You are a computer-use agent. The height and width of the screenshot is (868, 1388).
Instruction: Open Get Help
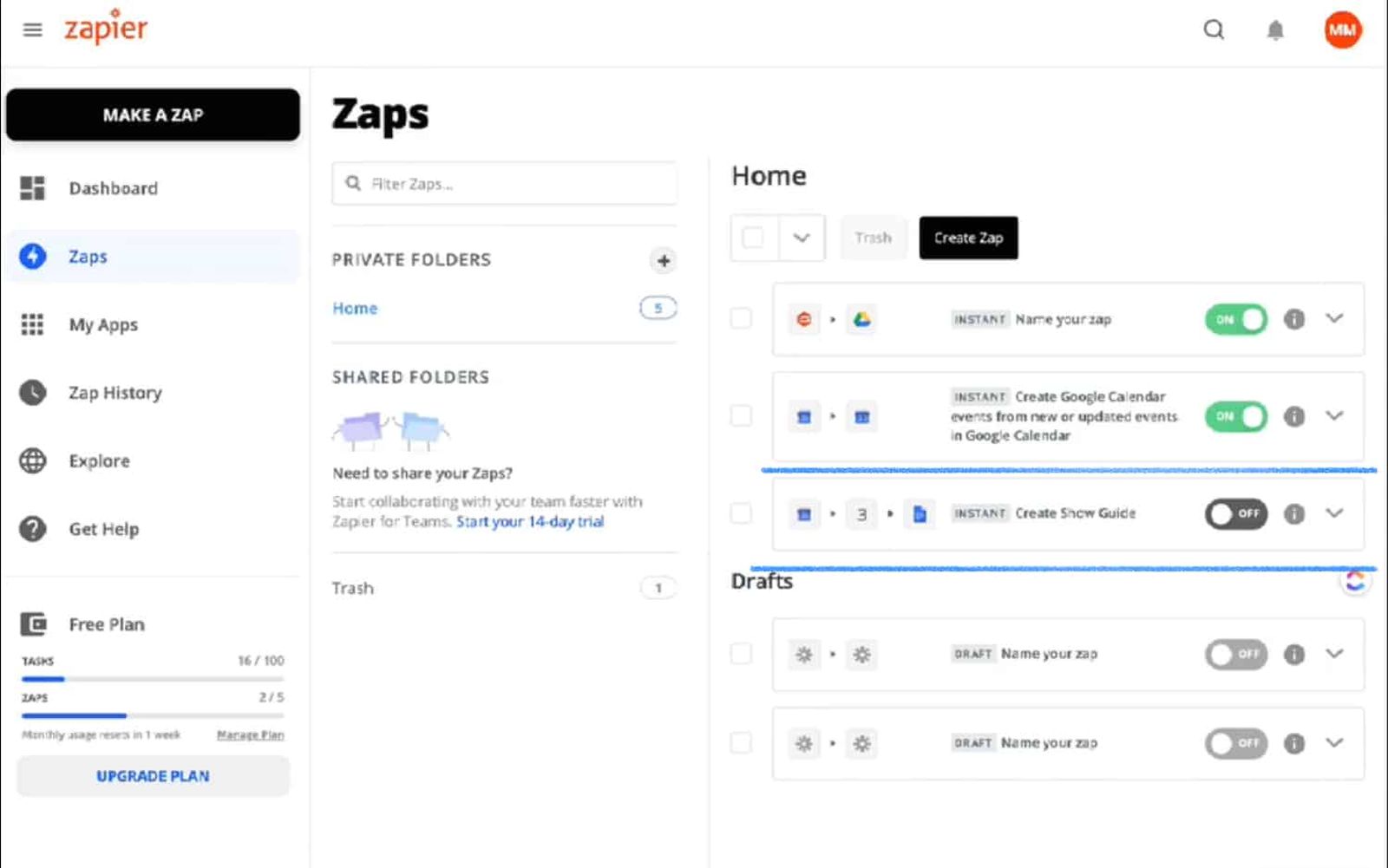coord(104,528)
